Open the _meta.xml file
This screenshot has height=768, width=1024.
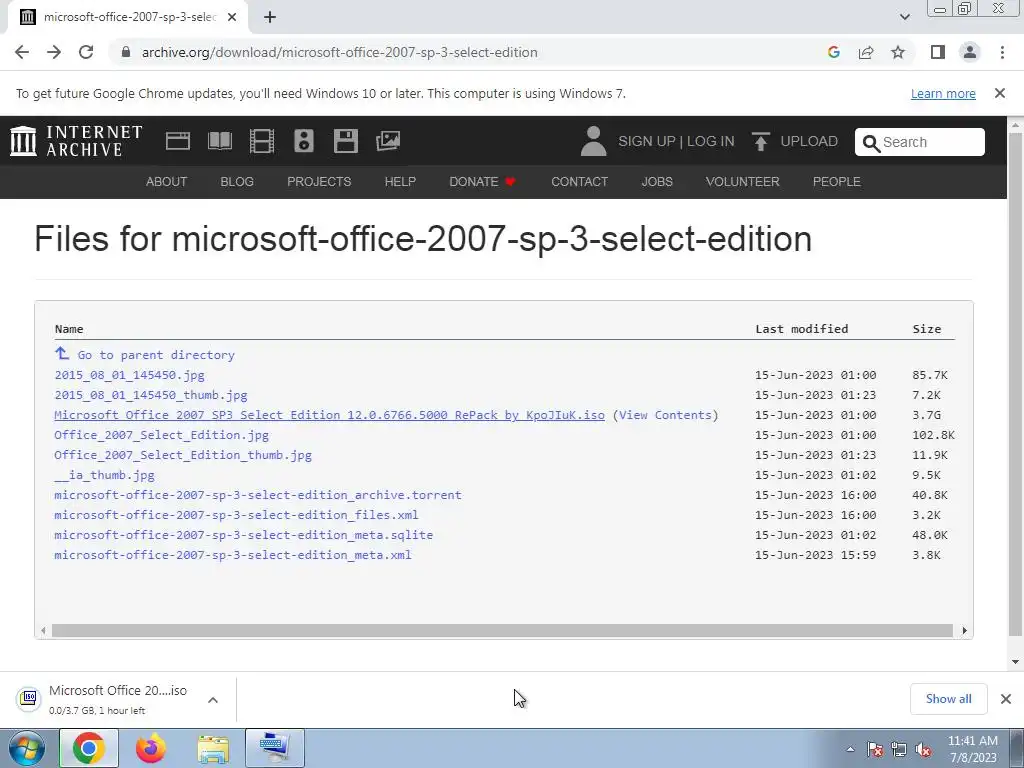pyautogui.click(x=232, y=555)
